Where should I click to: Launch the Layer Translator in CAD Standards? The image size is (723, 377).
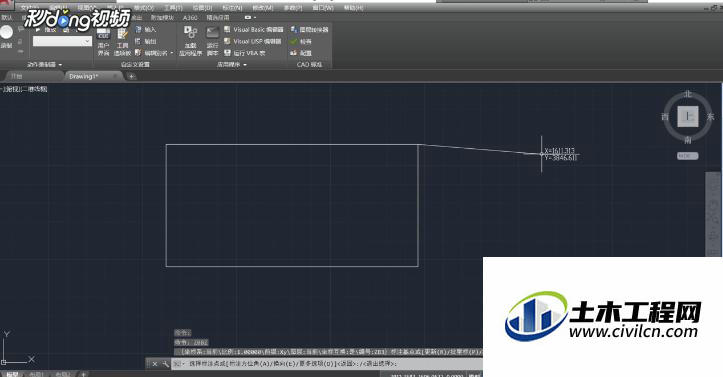point(309,29)
